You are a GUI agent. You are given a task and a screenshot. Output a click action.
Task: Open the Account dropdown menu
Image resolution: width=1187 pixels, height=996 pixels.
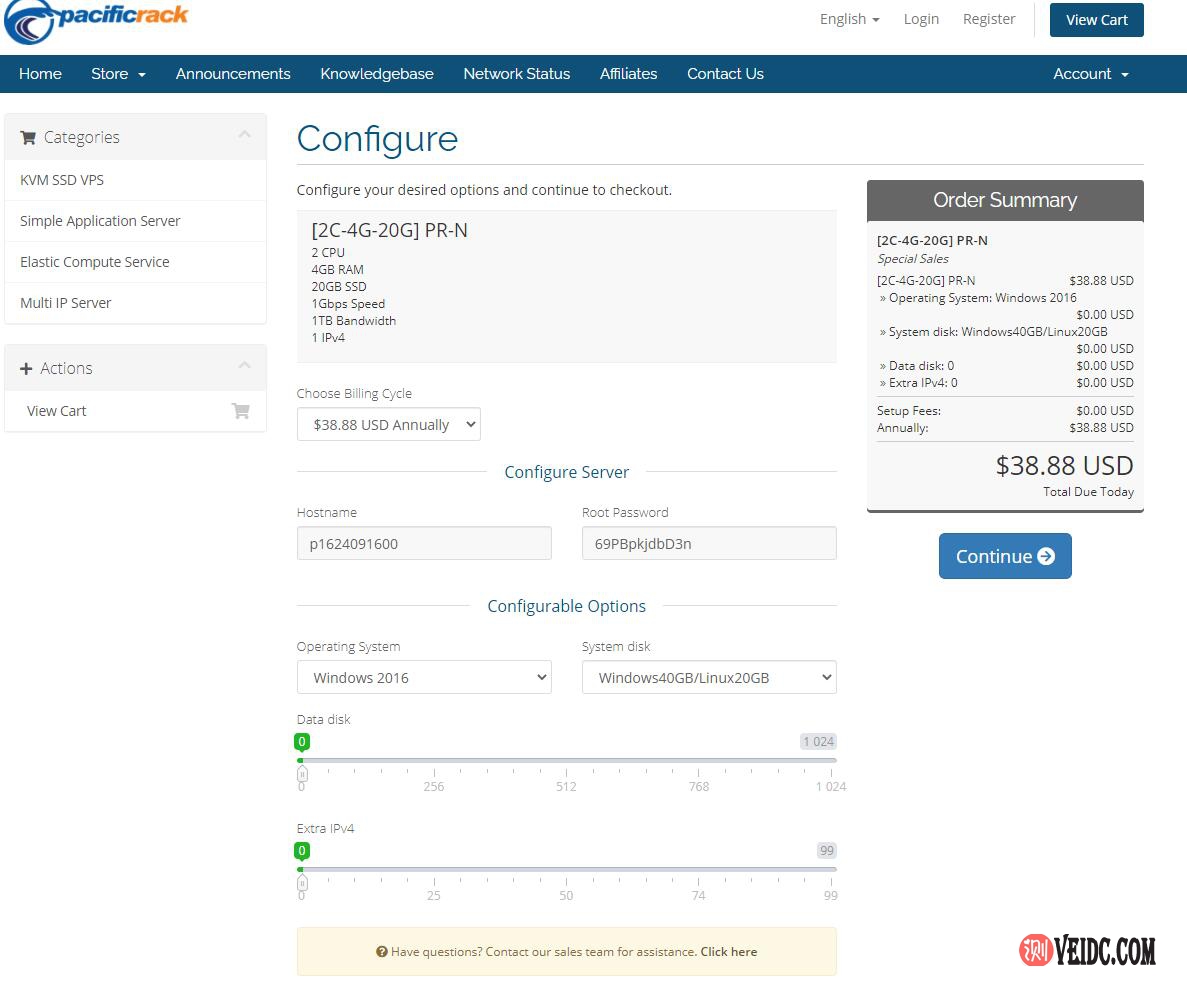pyautogui.click(x=1090, y=74)
